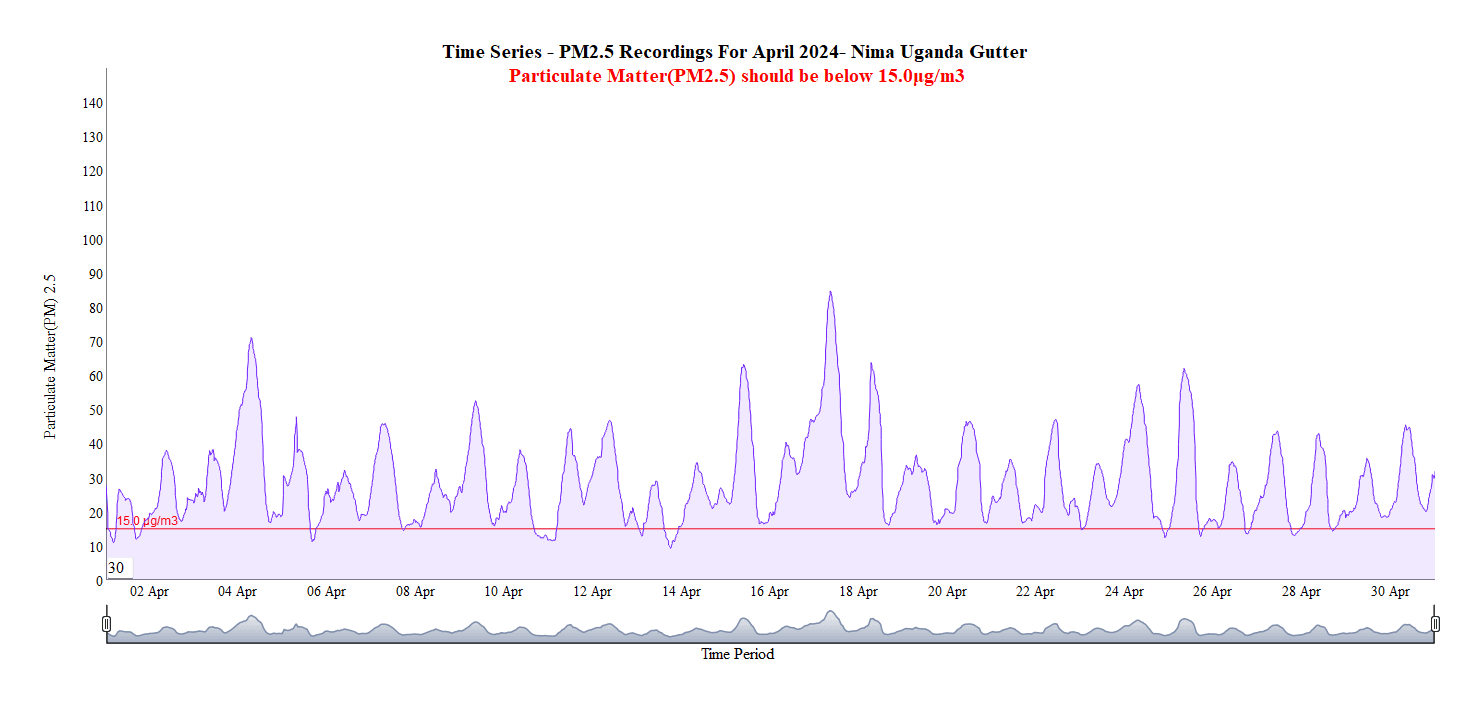The height and width of the screenshot is (702, 1480).
Task: Click the 140 y-axis tick label
Action: coord(92,103)
